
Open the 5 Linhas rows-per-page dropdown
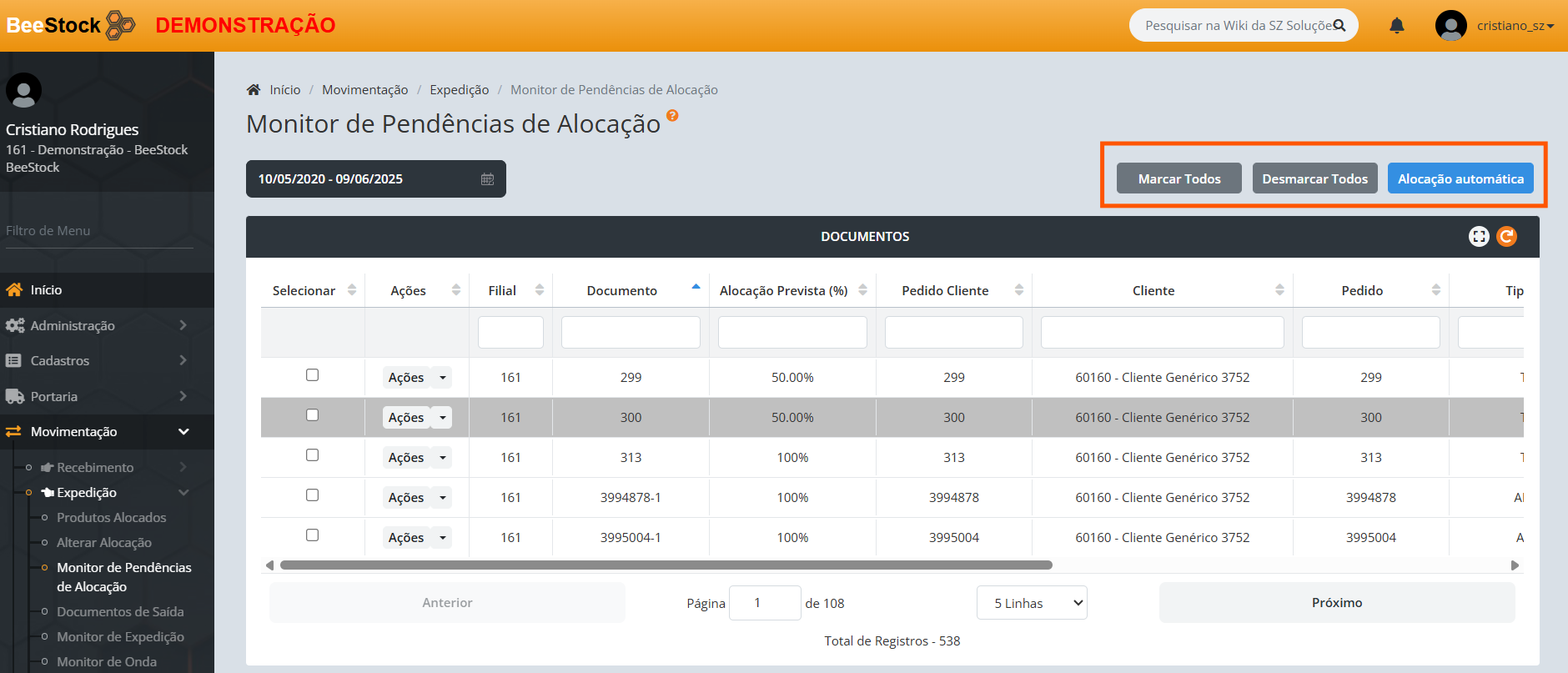1032,603
